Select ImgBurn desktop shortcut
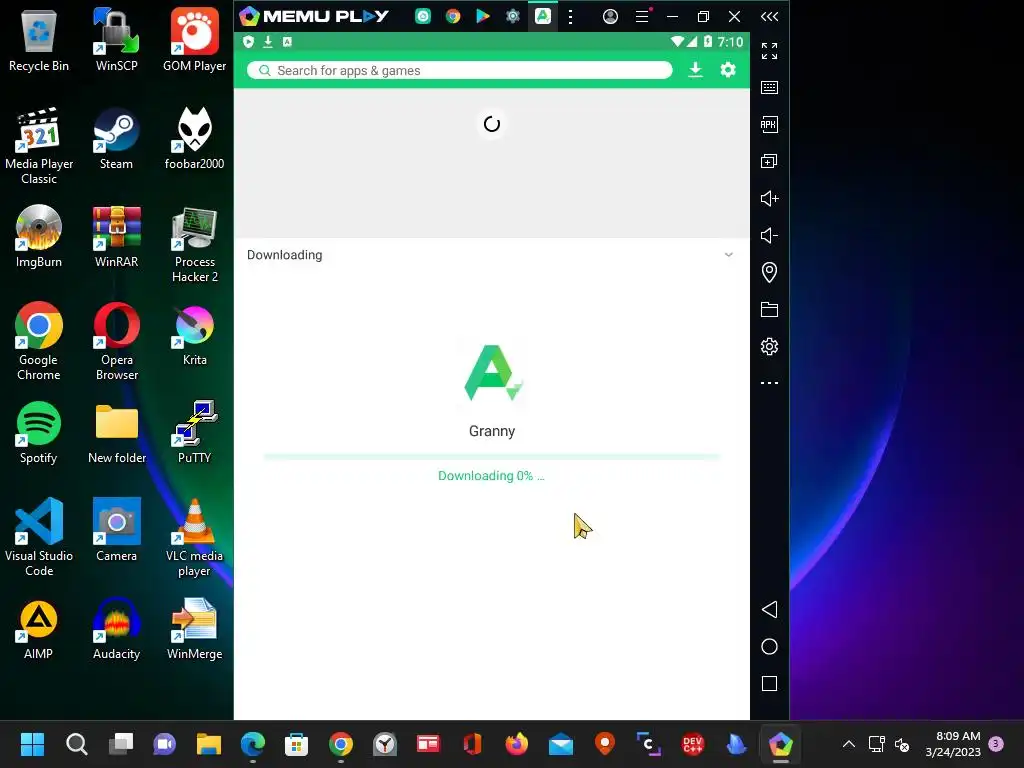 [x=39, y=236]
